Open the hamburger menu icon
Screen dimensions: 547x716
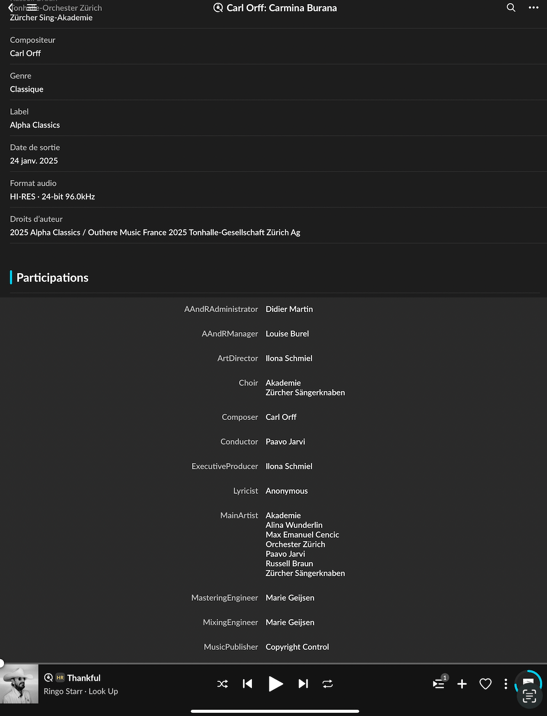pos(32,8)
